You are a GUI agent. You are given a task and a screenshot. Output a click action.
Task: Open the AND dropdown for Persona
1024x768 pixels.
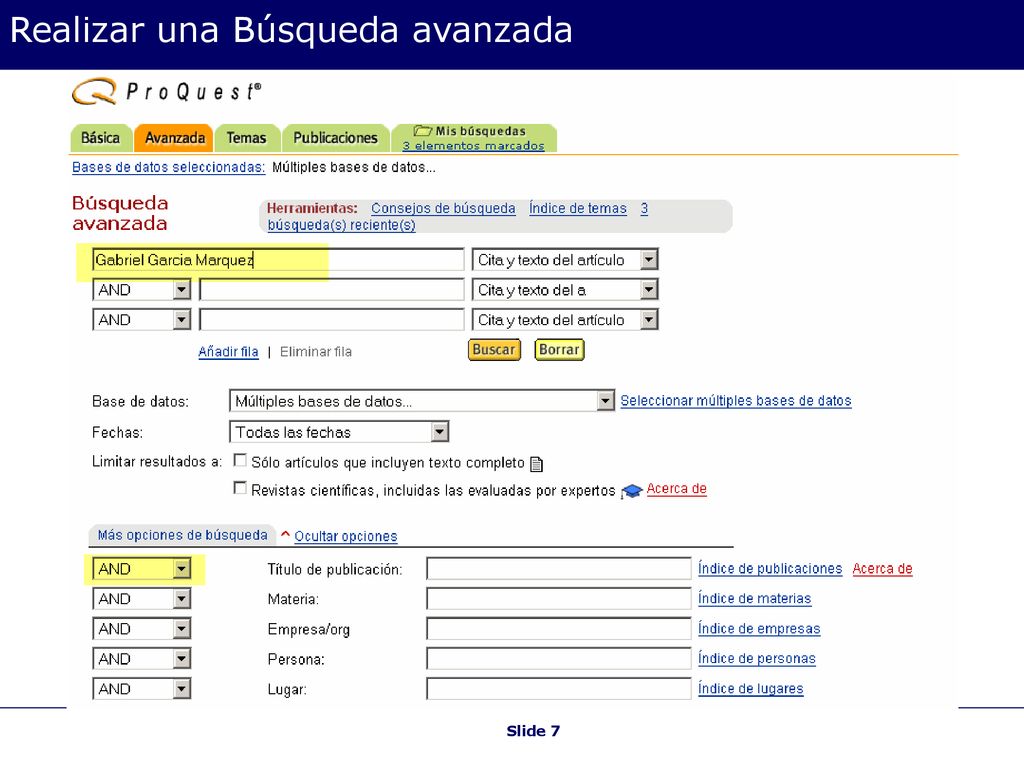pos(142,659)
